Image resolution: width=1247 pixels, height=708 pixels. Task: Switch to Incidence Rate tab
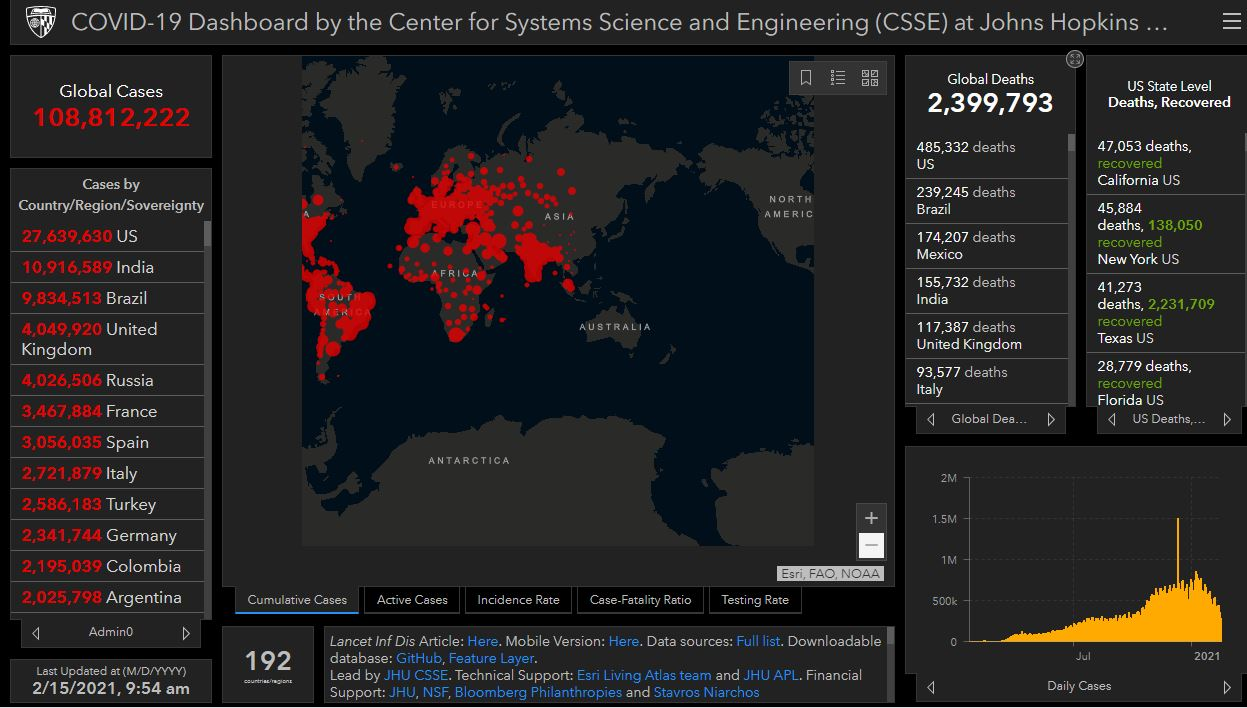pyautogui.click(x=518, y=600)
